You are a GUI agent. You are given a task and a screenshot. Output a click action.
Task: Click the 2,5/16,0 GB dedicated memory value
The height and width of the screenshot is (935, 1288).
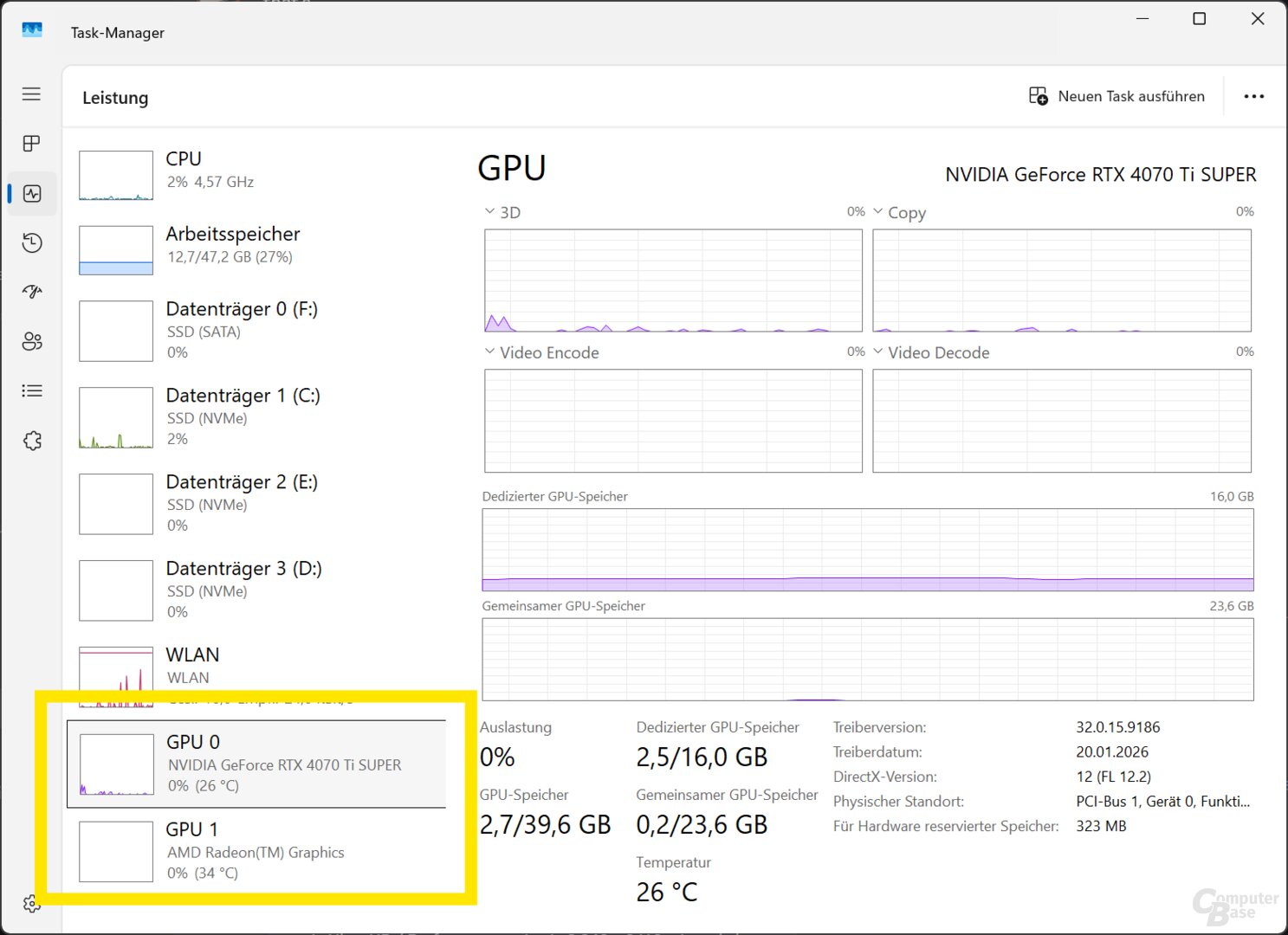click(x=702, y=758)
